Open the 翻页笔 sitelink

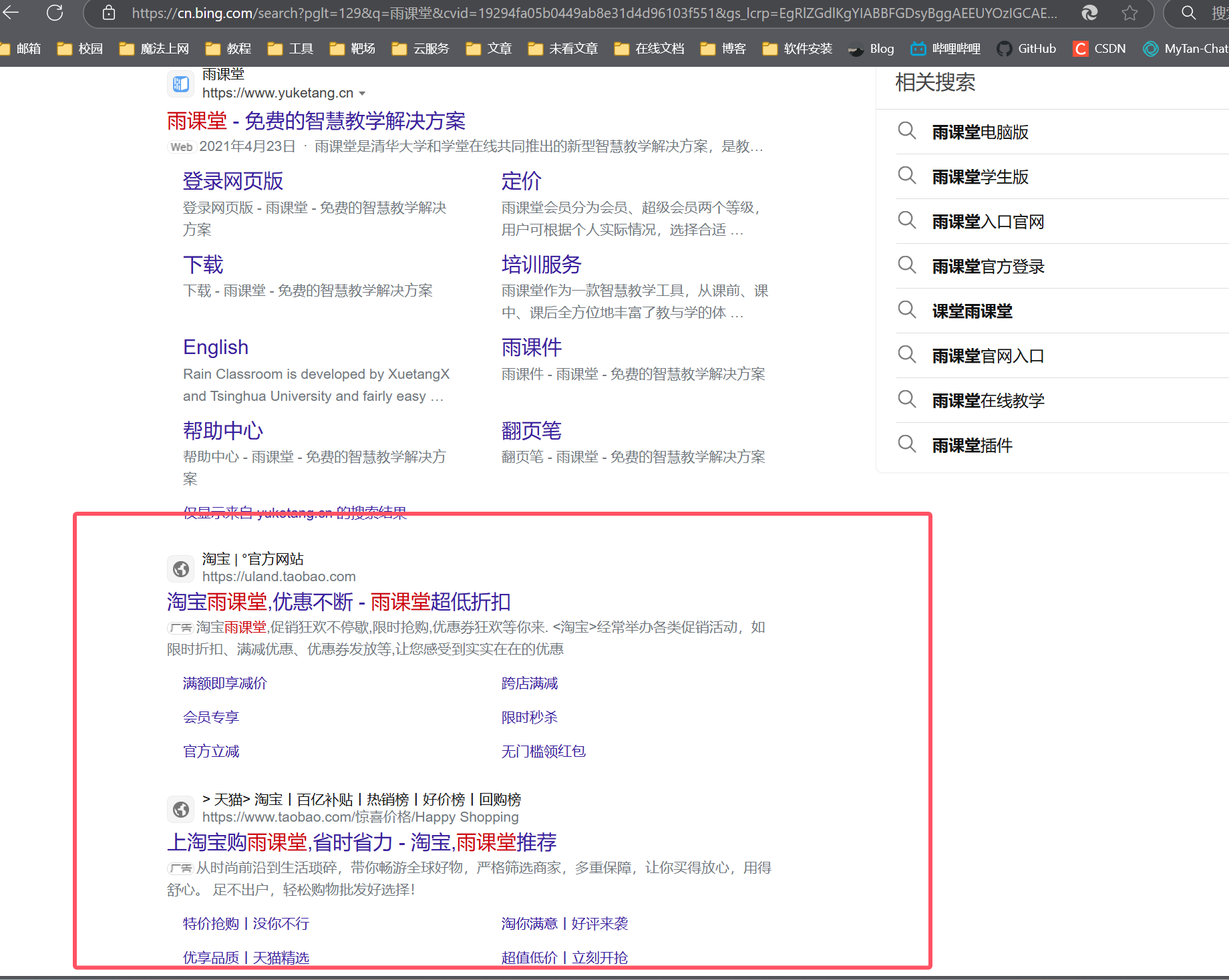click(532, 431)
